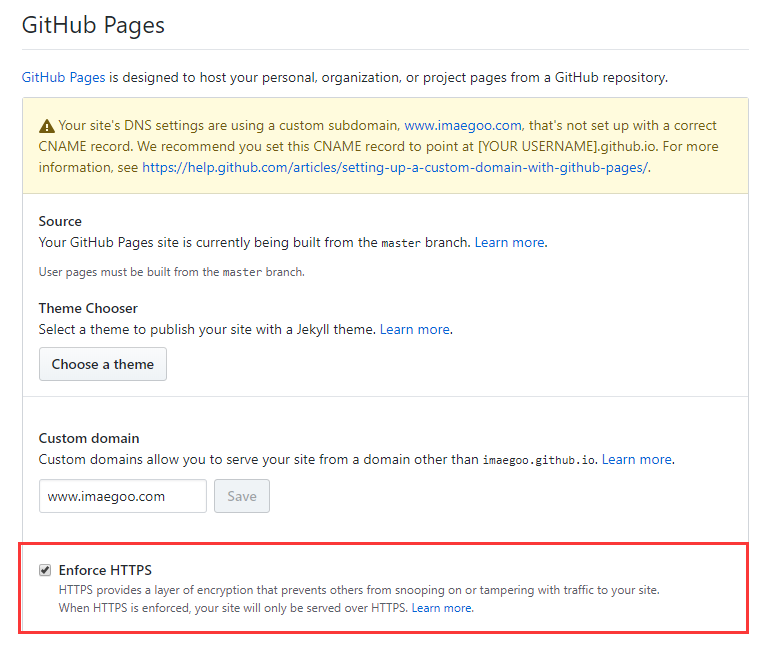The image size is (769, 648).
Task: Click the imaegoo.github.io monospace text
Action: click(x=539, y=460)
